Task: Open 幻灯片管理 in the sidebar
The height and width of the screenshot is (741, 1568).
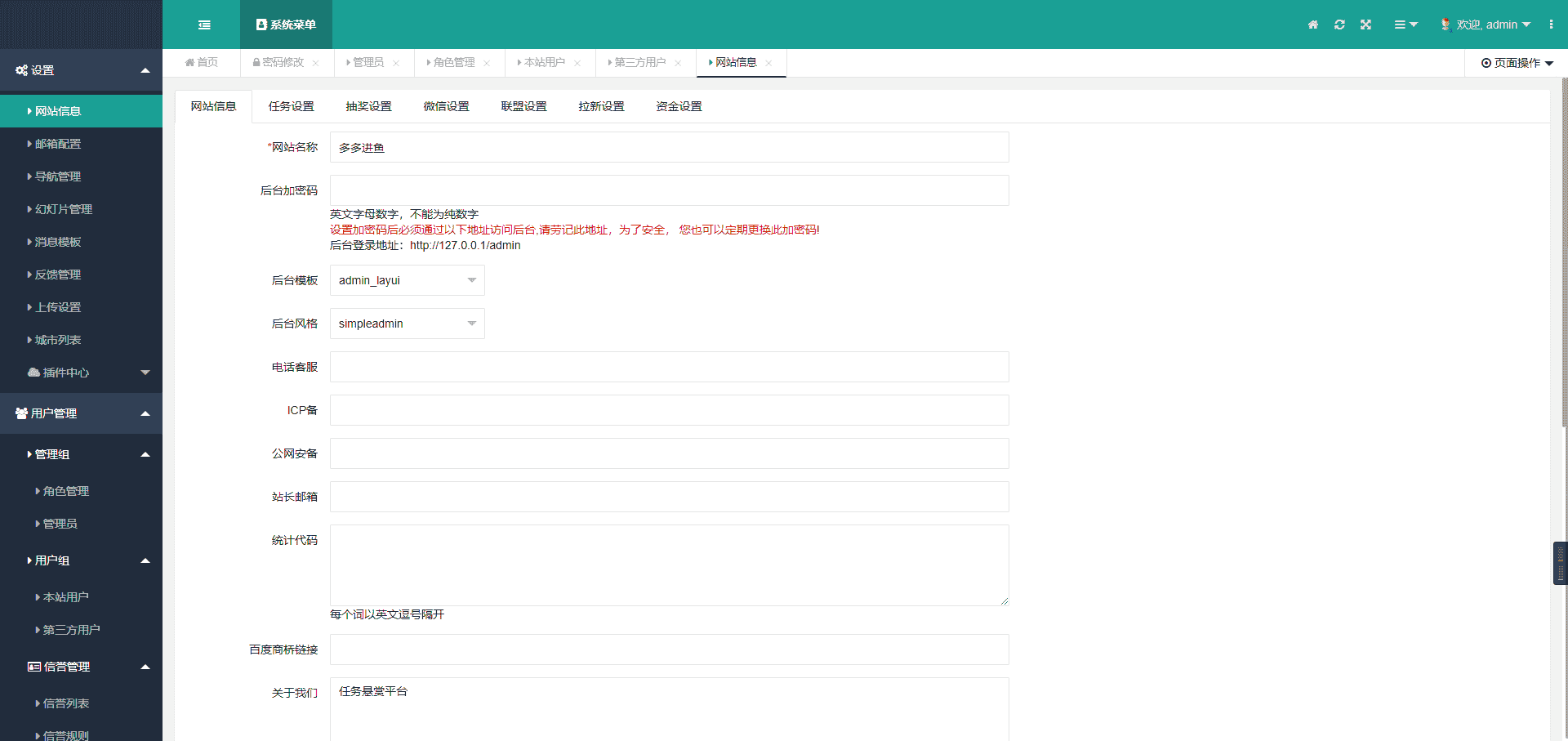Action: pyautogui.click(x=64, y=209)
